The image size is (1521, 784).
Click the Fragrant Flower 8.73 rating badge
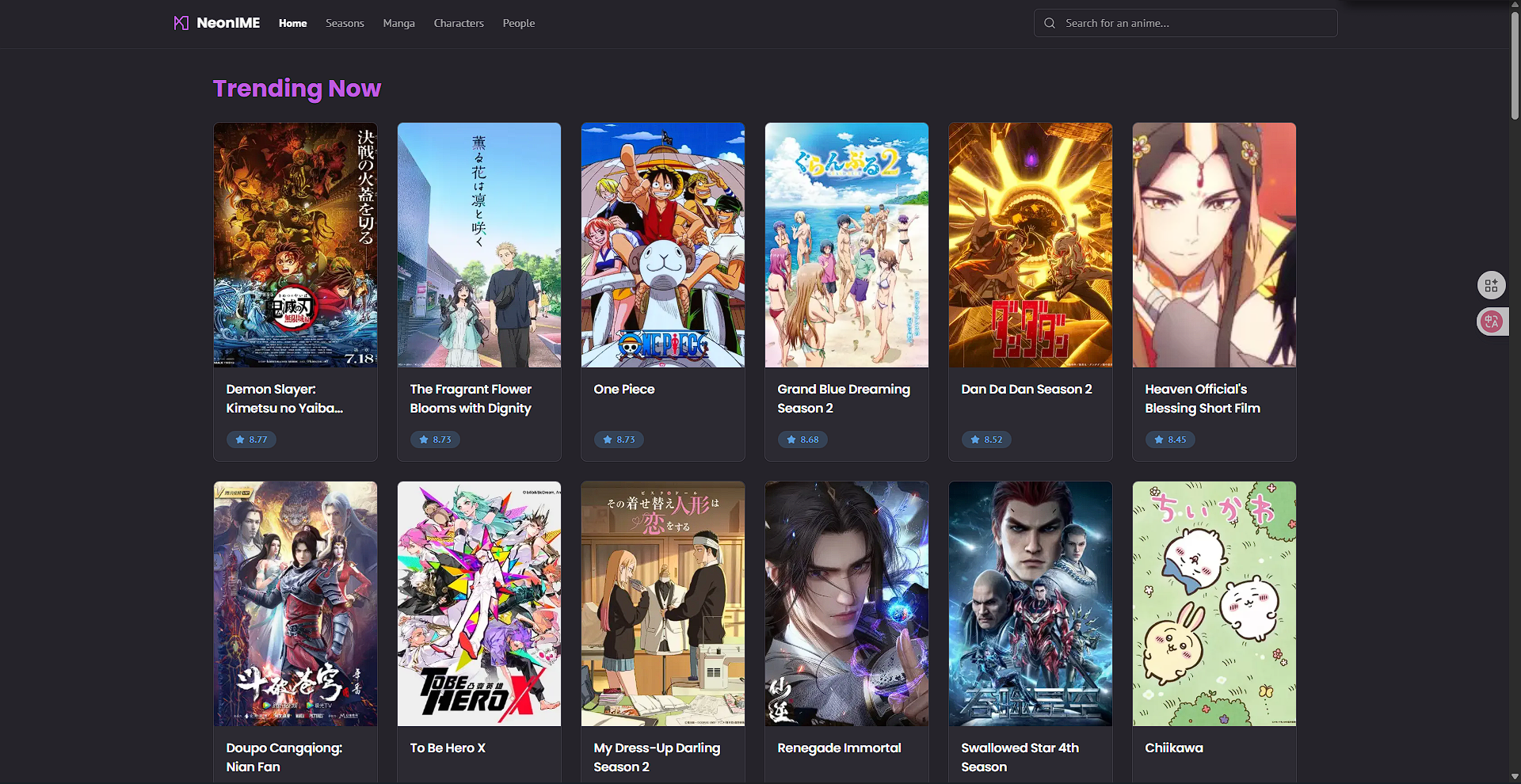[435, 440]
